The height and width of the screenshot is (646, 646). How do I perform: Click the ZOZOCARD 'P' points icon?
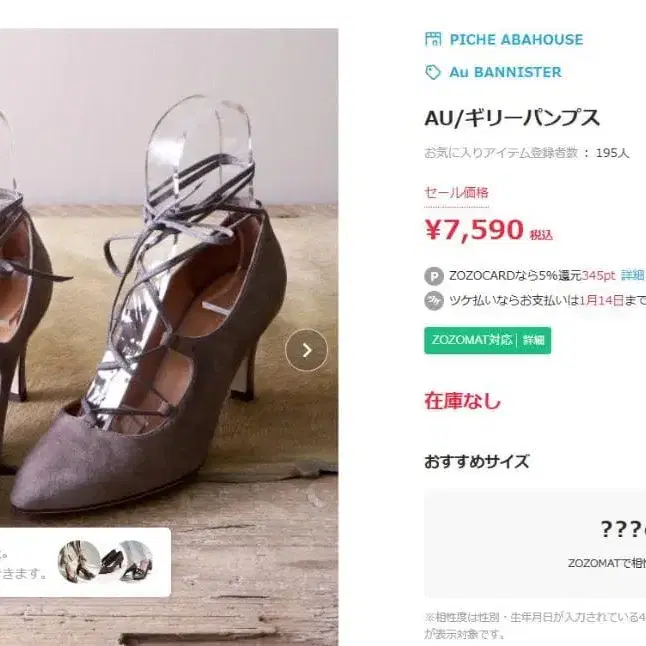[x=433, y=276]
